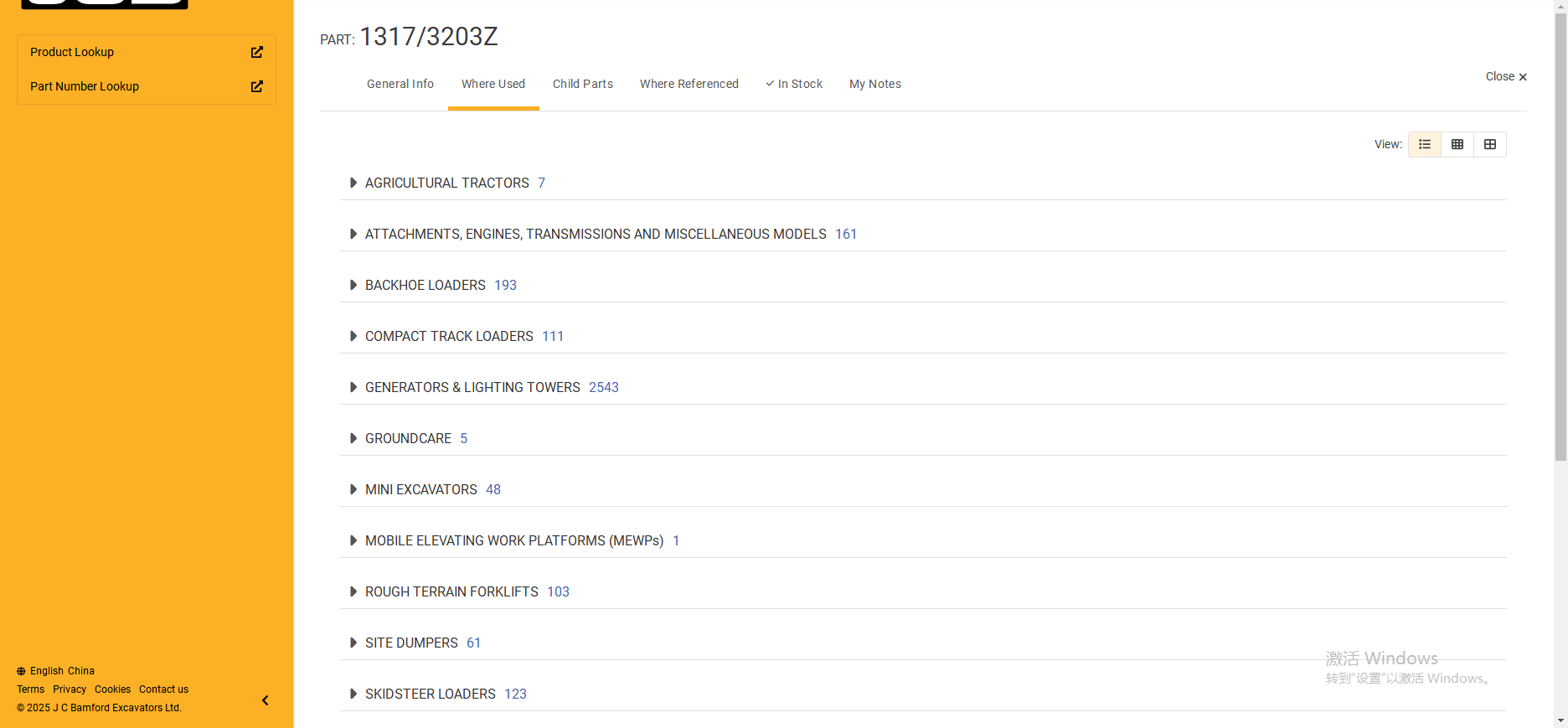Image resolution: width=1568 pixels, height=728 pixels.
Task: Open the My Notes tab
Action: pos(875,84)
